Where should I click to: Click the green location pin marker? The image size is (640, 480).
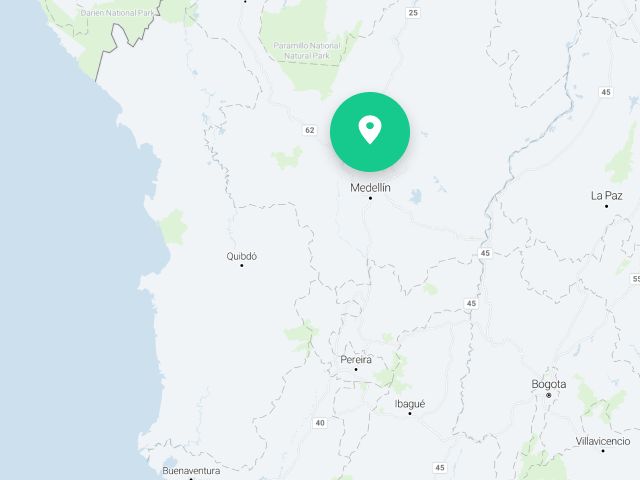click(370, 132)
